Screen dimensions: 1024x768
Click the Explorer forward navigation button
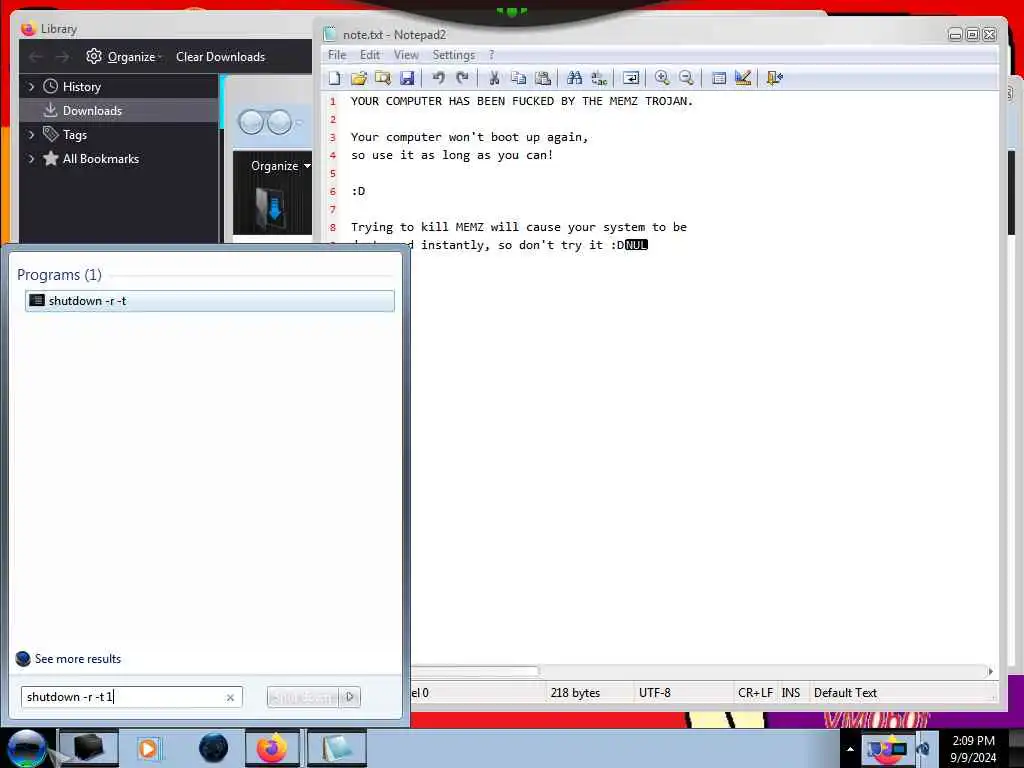[280, 122]
